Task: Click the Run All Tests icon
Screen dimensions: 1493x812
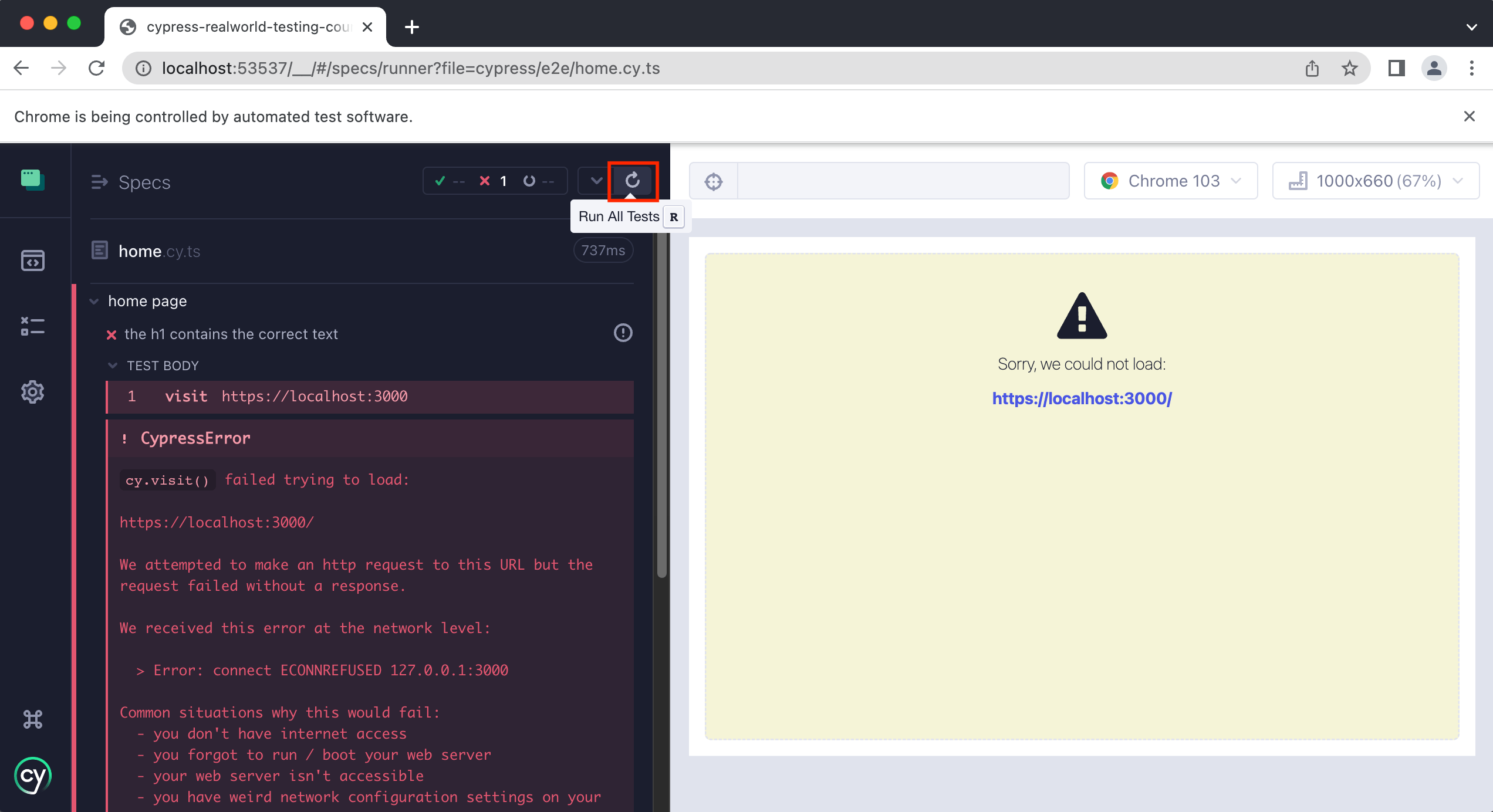Action: [632, 181]
